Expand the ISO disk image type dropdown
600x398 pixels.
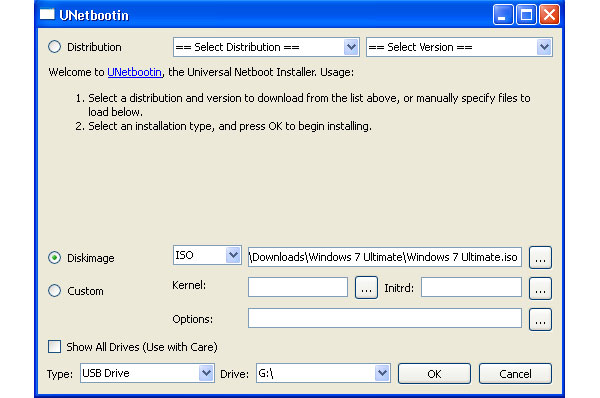point(207,255)
